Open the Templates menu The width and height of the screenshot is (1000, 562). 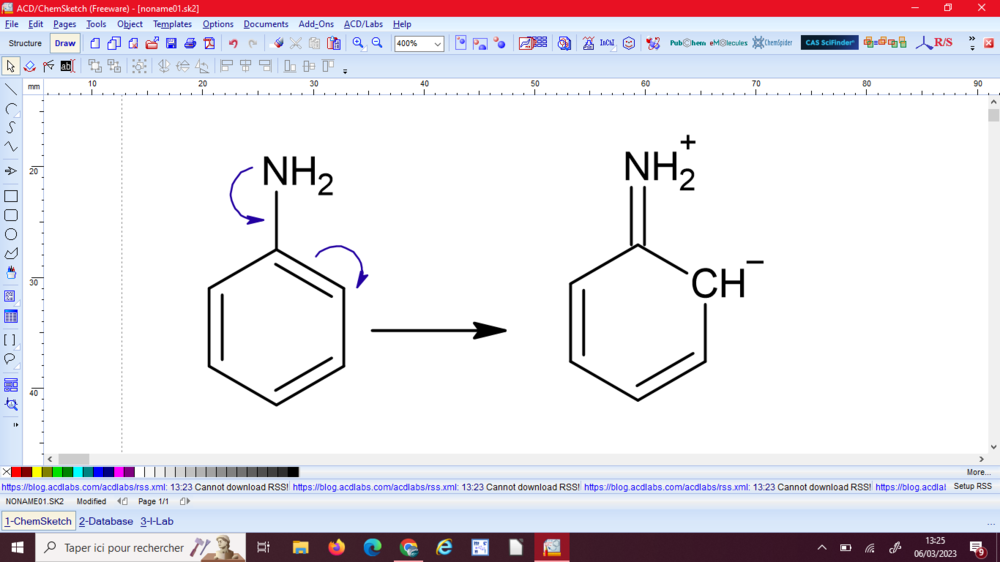coord(172,24)
